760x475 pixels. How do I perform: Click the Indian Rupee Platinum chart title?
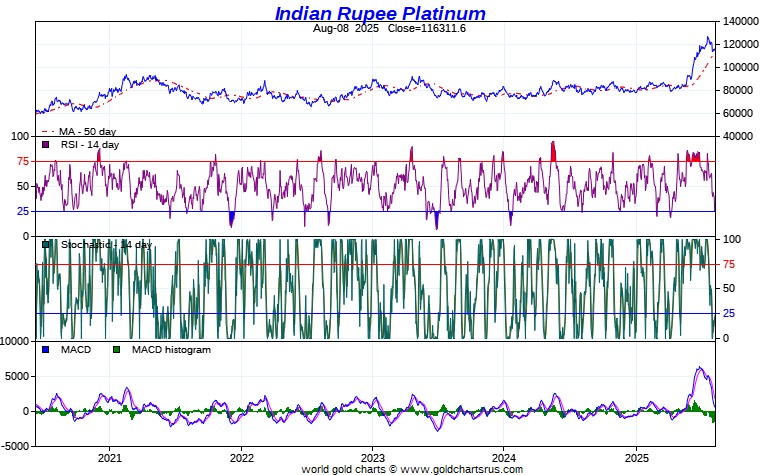[380, 13]
